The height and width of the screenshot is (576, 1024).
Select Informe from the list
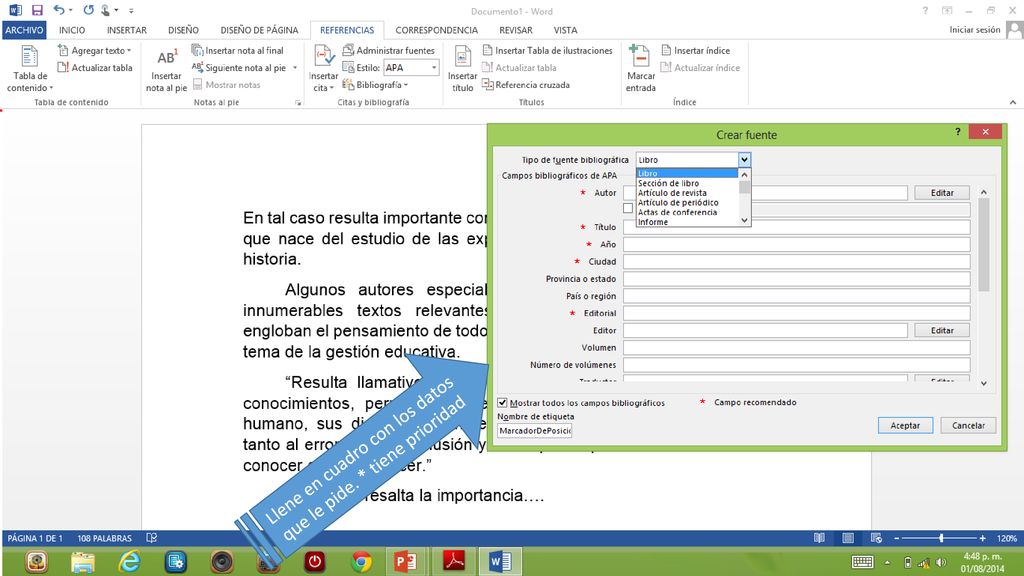coord(653,222)
